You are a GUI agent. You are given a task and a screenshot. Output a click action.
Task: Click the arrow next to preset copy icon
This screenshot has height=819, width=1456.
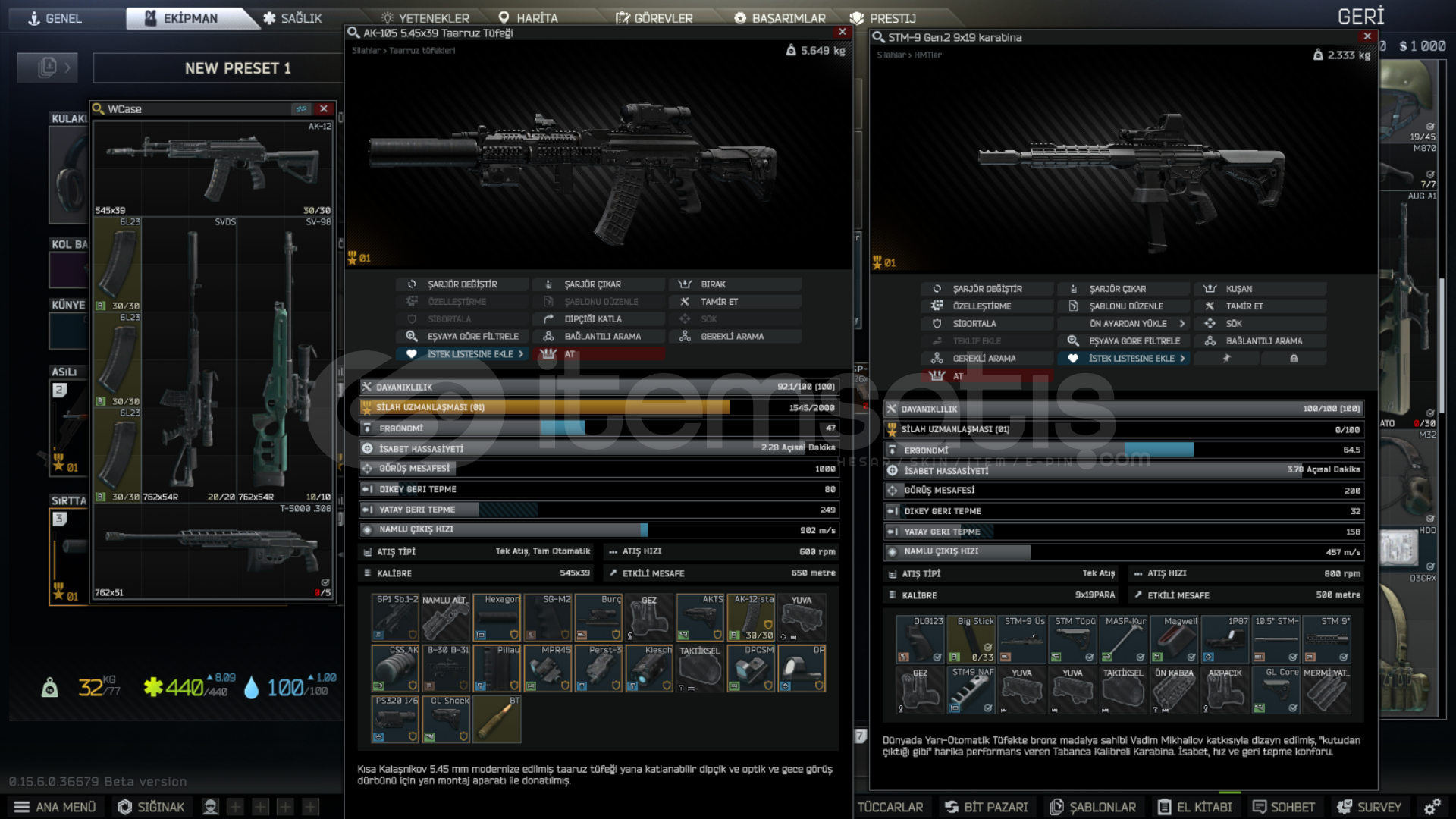(68, 67)
